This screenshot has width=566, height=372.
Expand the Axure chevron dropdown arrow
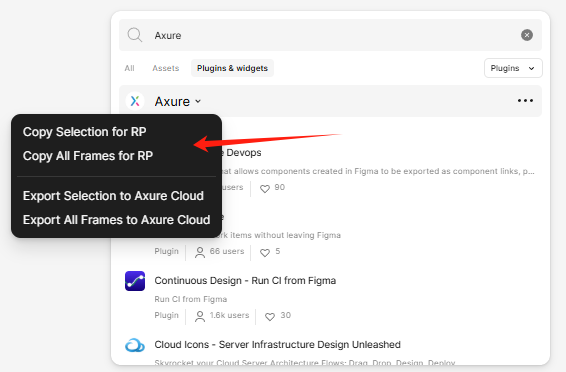198,101
